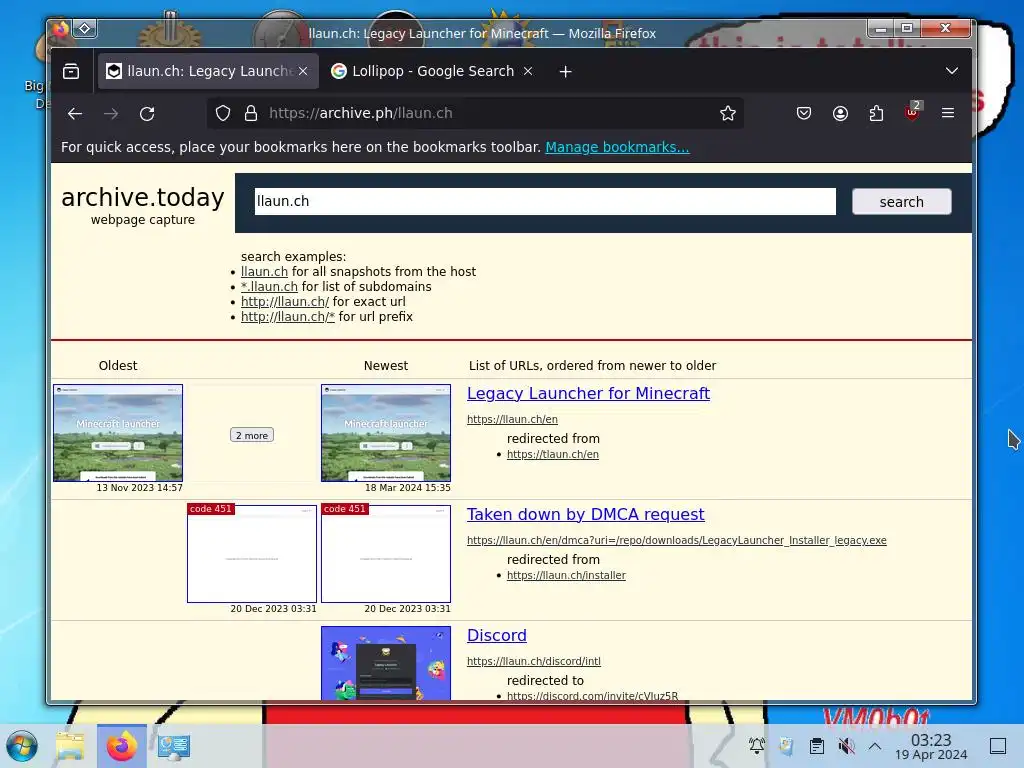Open the notifications bell tray icon
Viewport: 1024px width, 768px height.
point(757,746)
